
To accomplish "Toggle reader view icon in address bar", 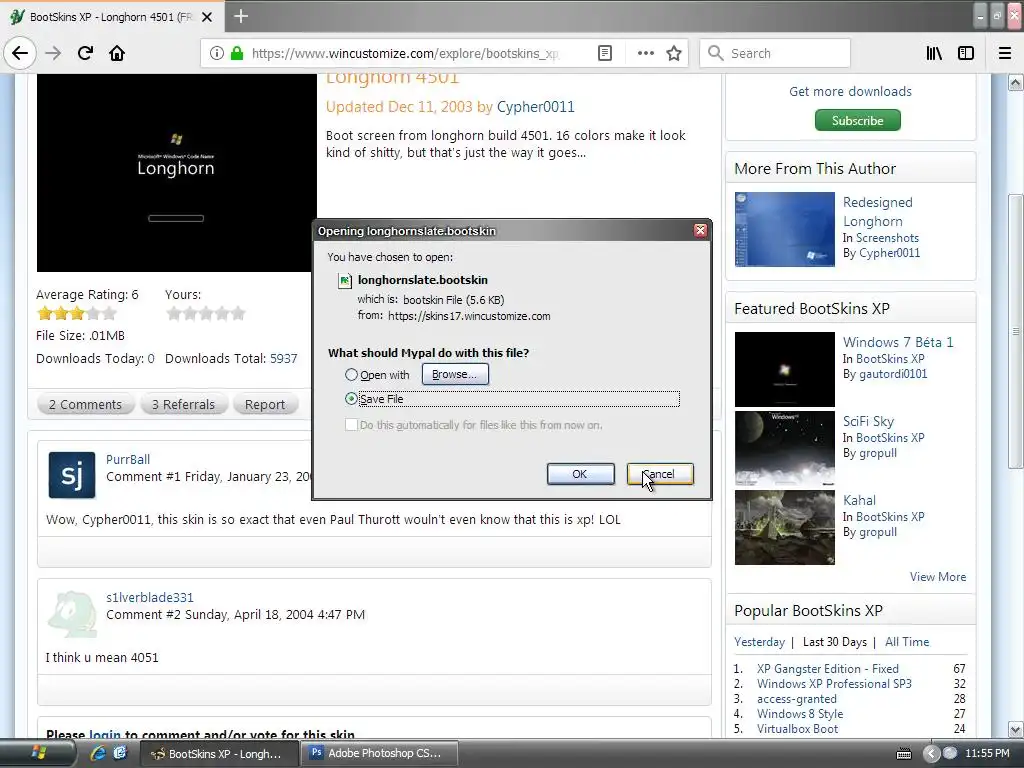I will [x=605, y=53].
